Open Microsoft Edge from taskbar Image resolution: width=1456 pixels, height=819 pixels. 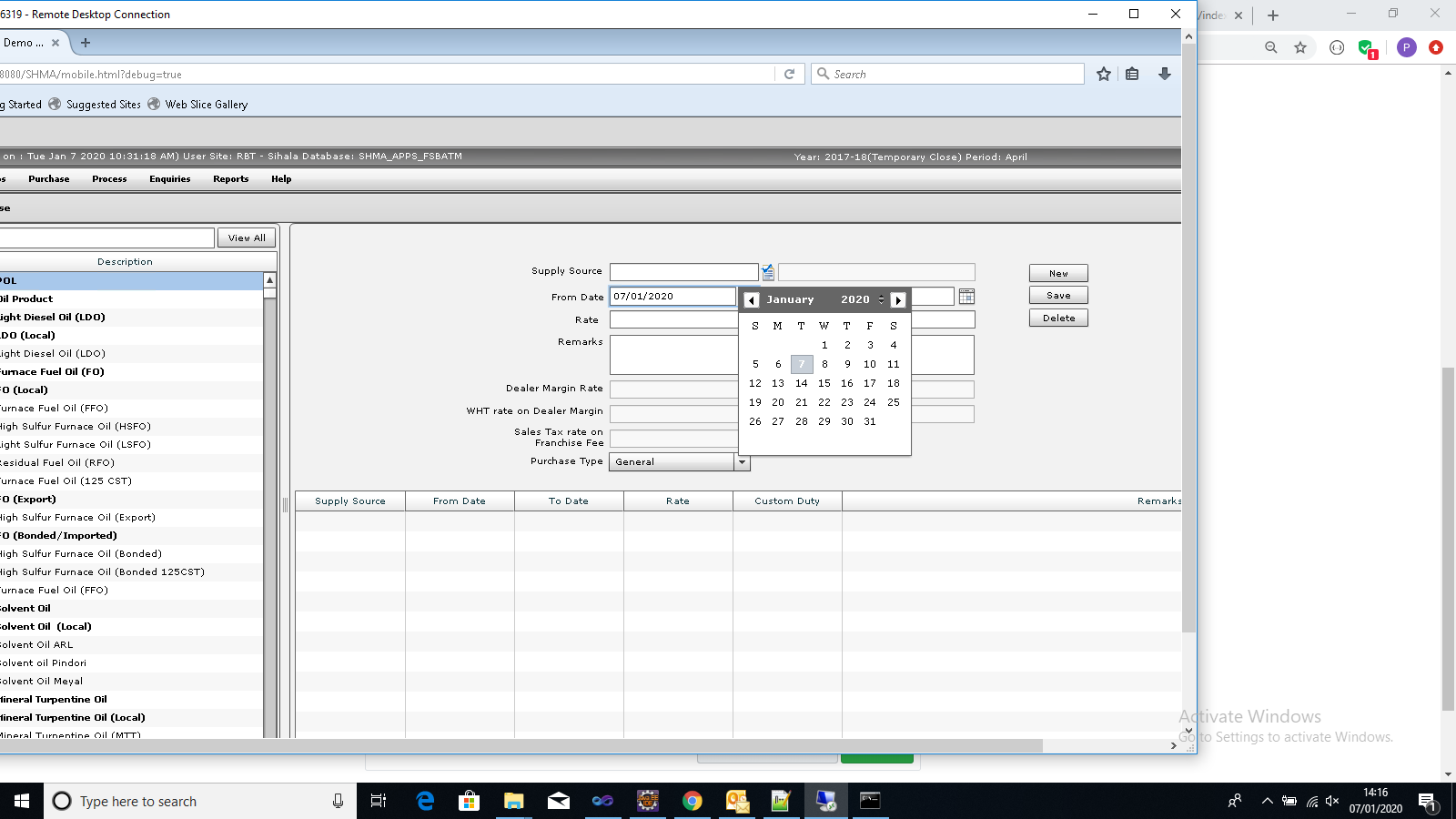tap(425, 801)
